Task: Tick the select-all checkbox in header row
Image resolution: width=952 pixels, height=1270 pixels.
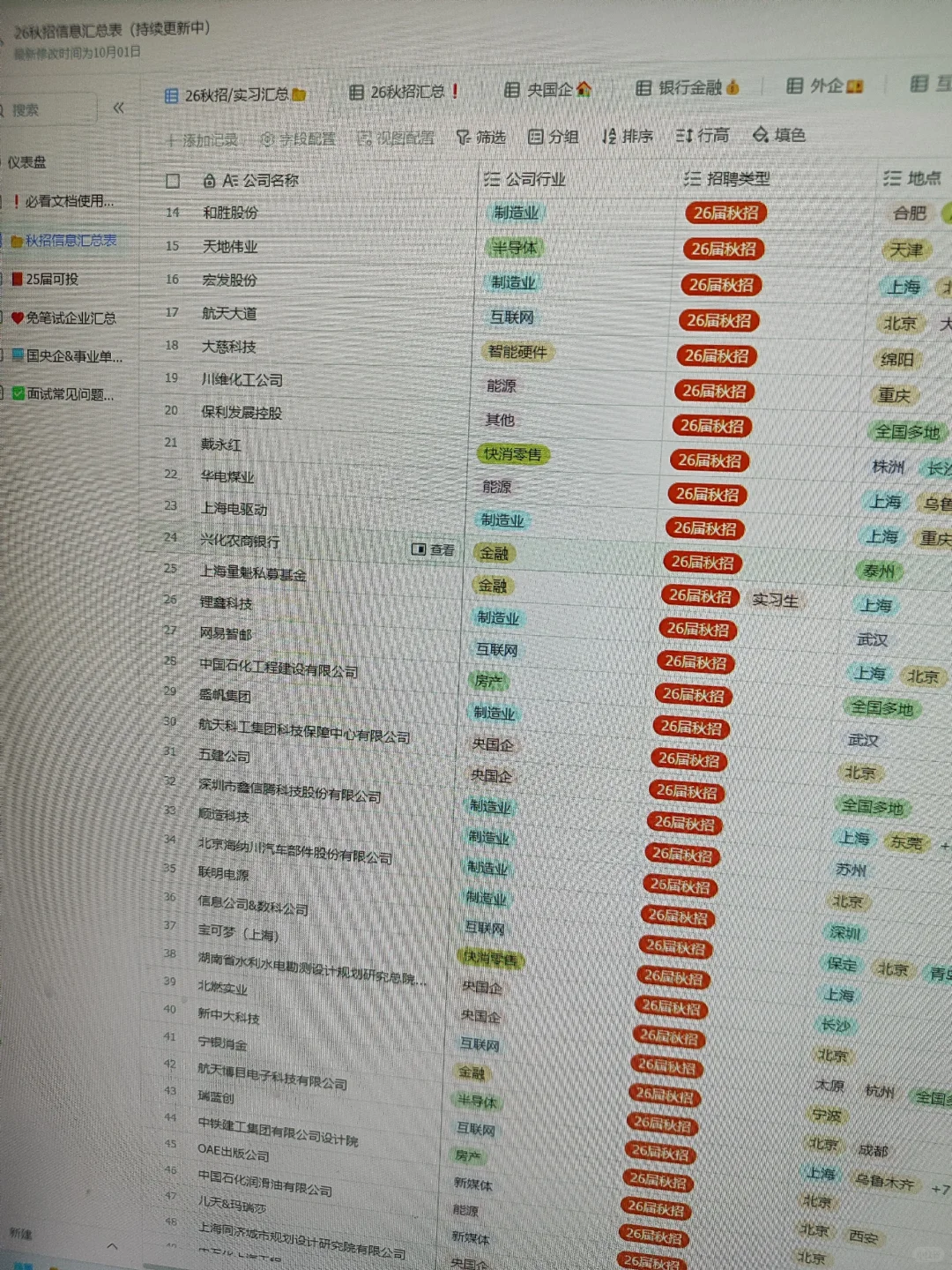Action: (x=173, y=181)
